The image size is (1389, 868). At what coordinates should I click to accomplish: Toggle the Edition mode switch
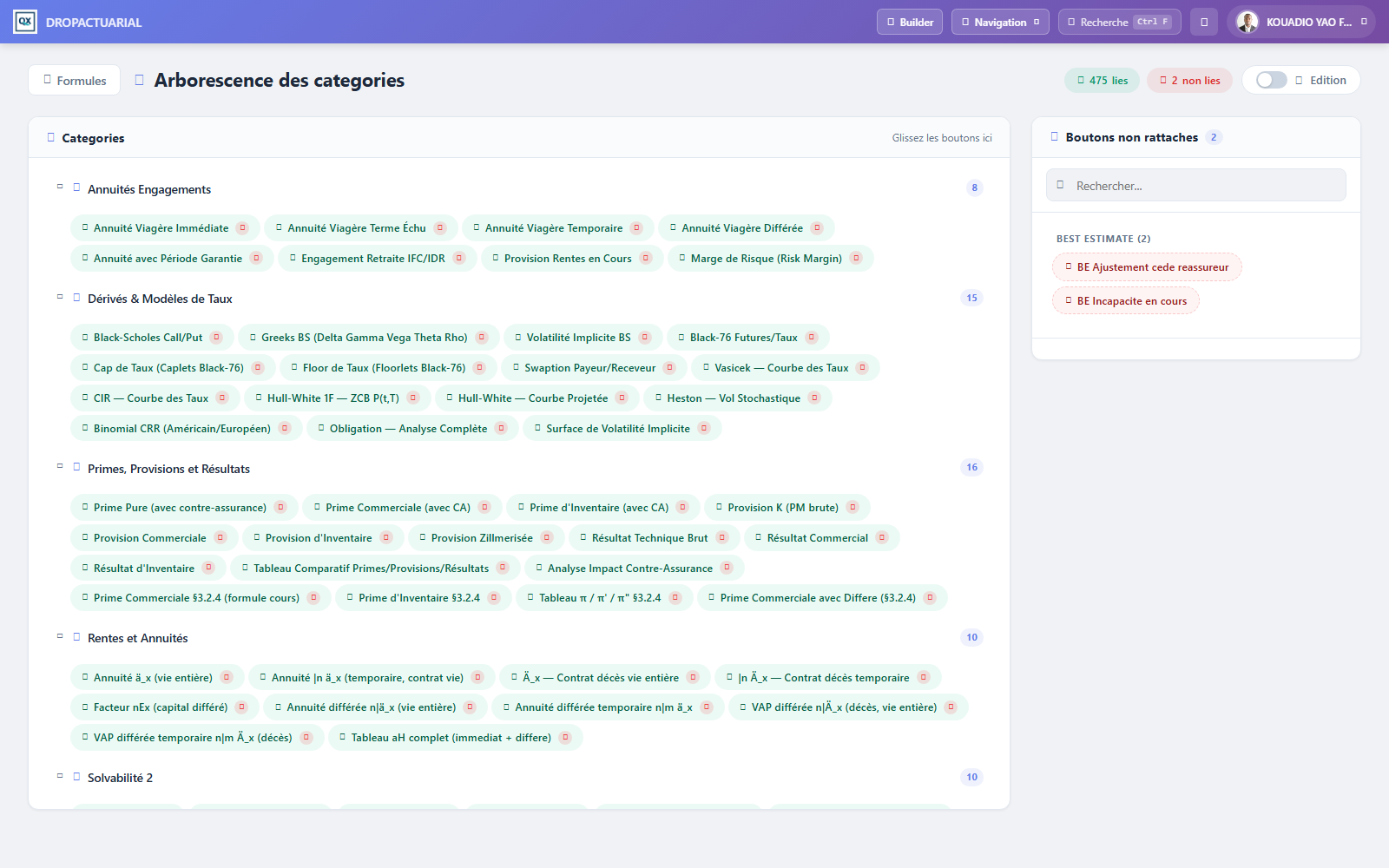click(1272, 80)
